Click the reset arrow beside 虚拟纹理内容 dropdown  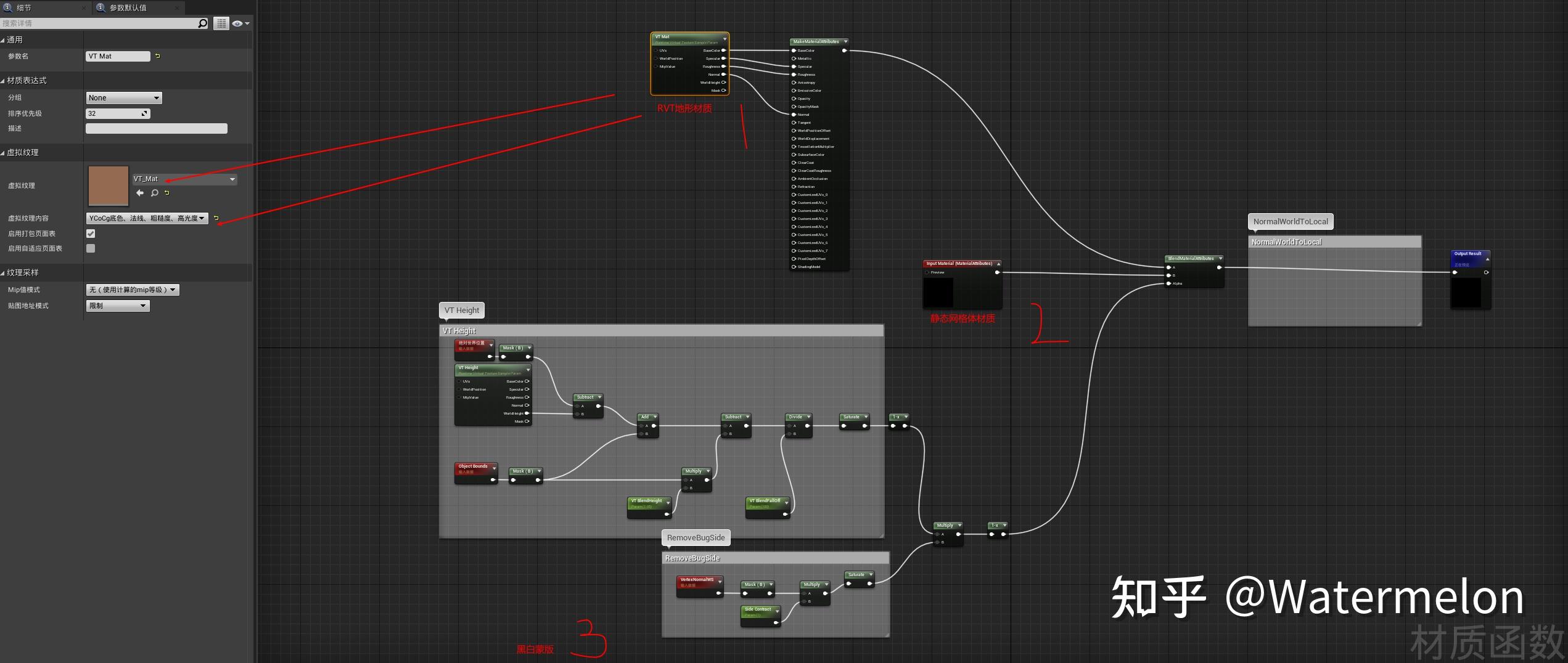point(216,218)
